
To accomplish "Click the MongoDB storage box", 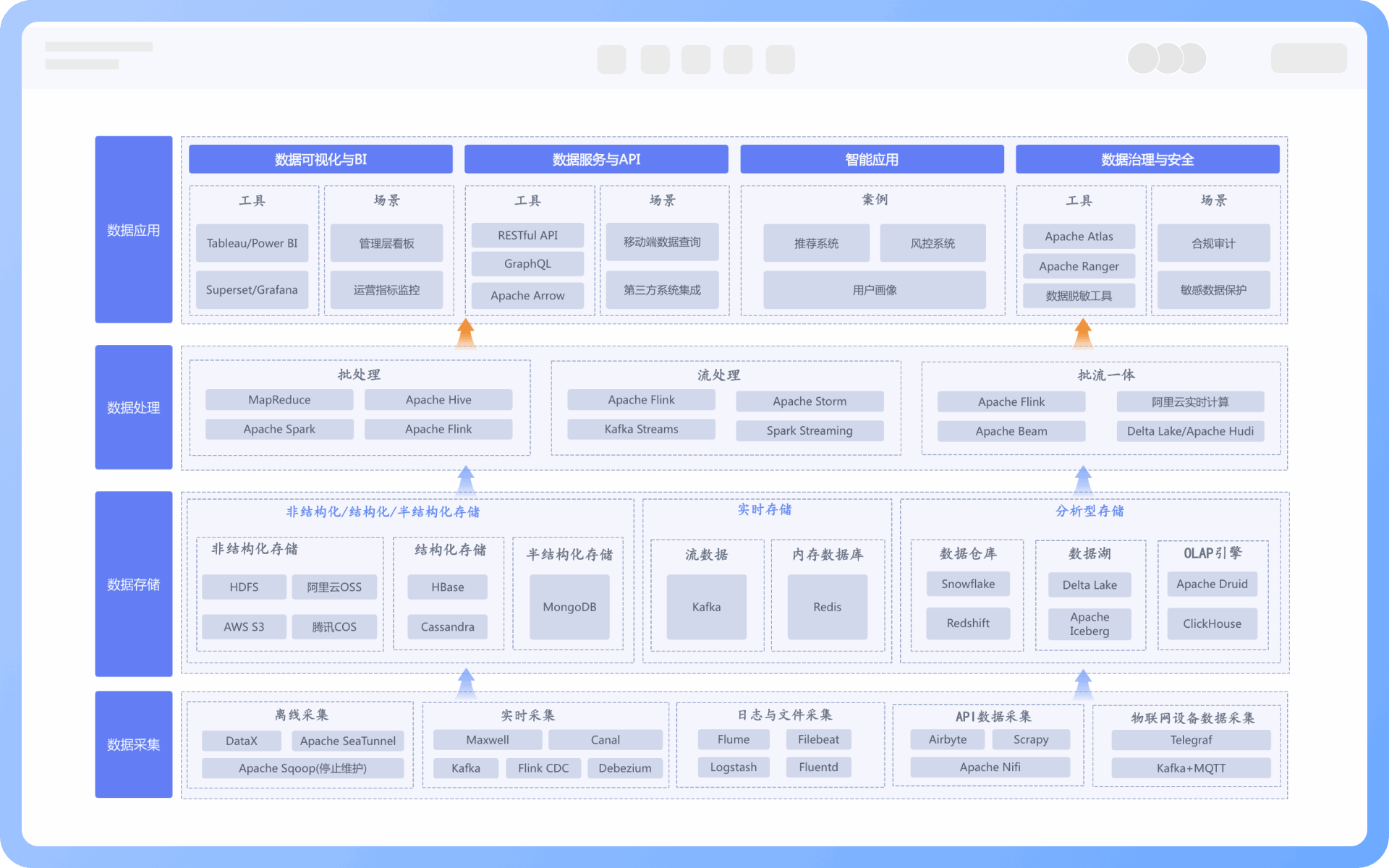I will click(569, 607).
